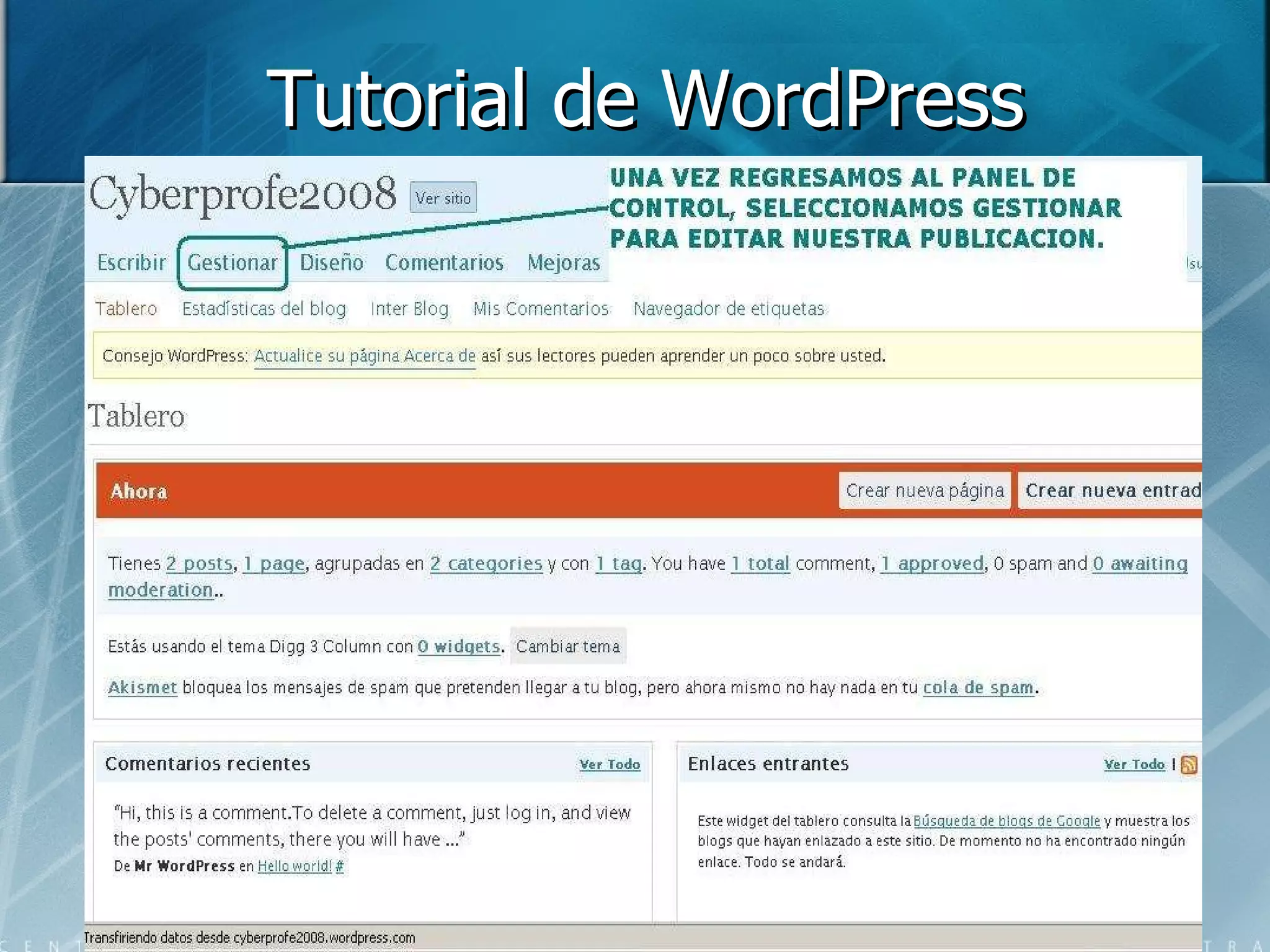Screen dimensions: 1270x952
Task: Click Crear nueva página button
Action: [x=925, y=490]
